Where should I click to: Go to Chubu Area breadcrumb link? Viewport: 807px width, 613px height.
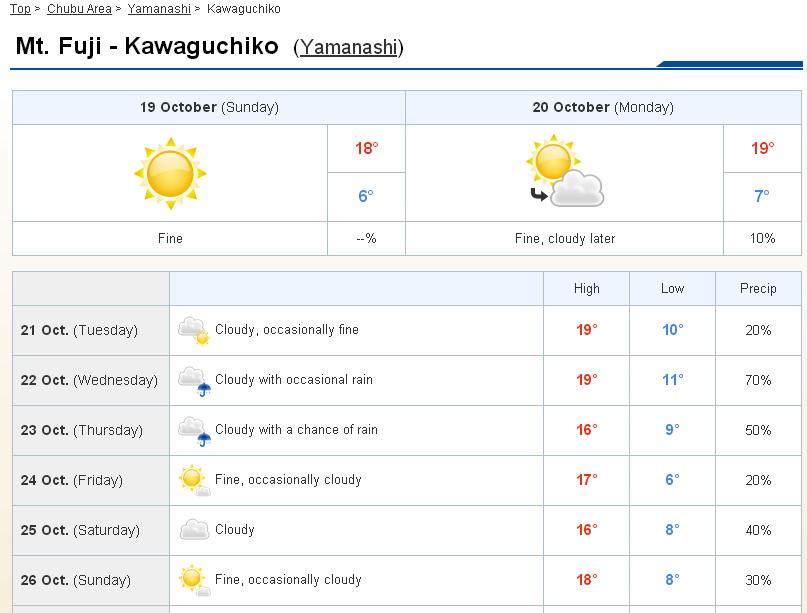(79, 9)
